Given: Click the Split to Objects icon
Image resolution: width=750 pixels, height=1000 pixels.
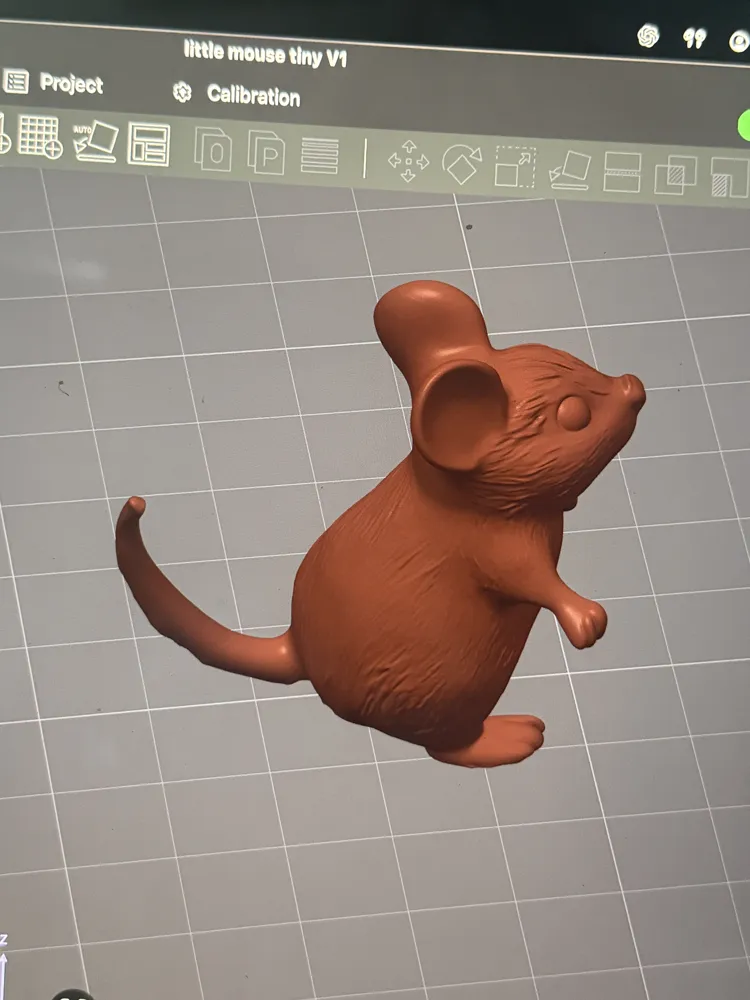Looking at the screenshot, I should [x=213, y=149].
